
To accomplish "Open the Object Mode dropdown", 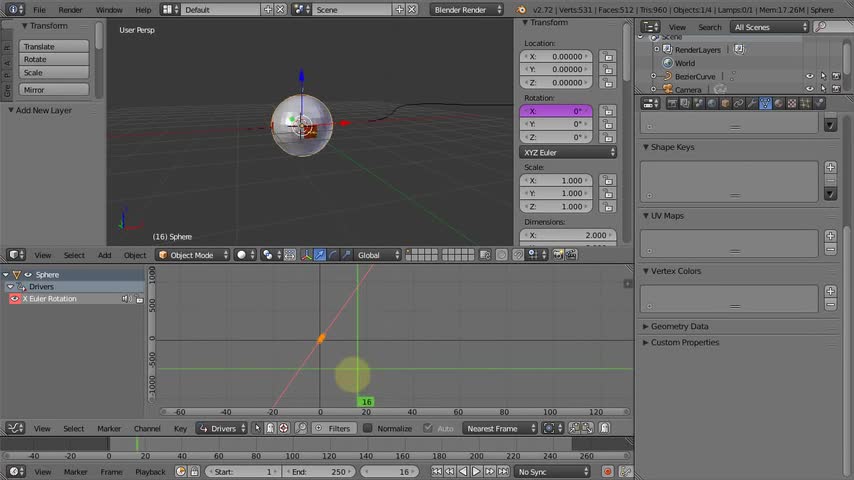I will click(x=193, y=255).
